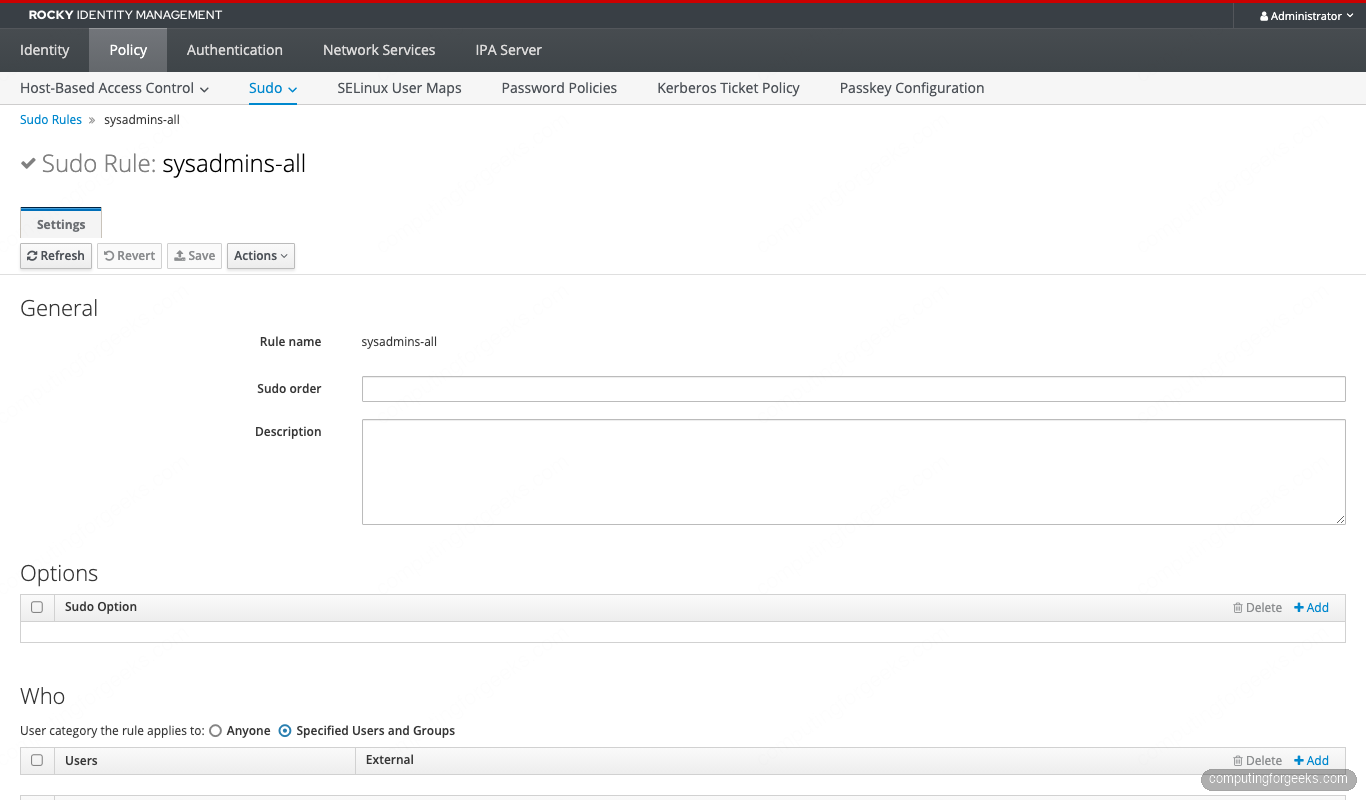Click the Save button
Viewport: 1366px width, 800px height.
coord(194,256)
